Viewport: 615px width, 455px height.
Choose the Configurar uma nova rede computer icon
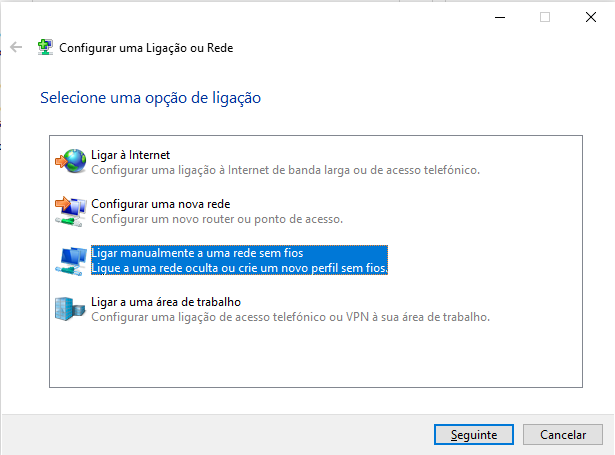[71, 211]
